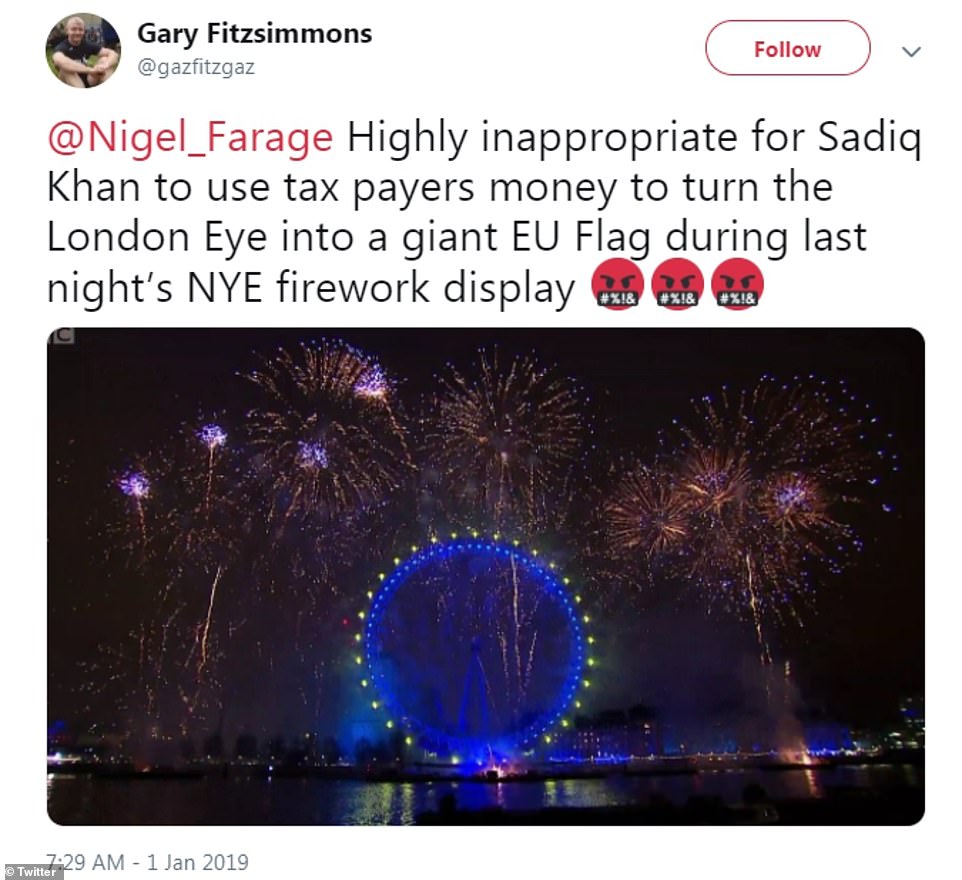Screen dimensions: 962x880
Task: Select the tweet text mentioning Sadiq Khan
Action: pos(485,212)
